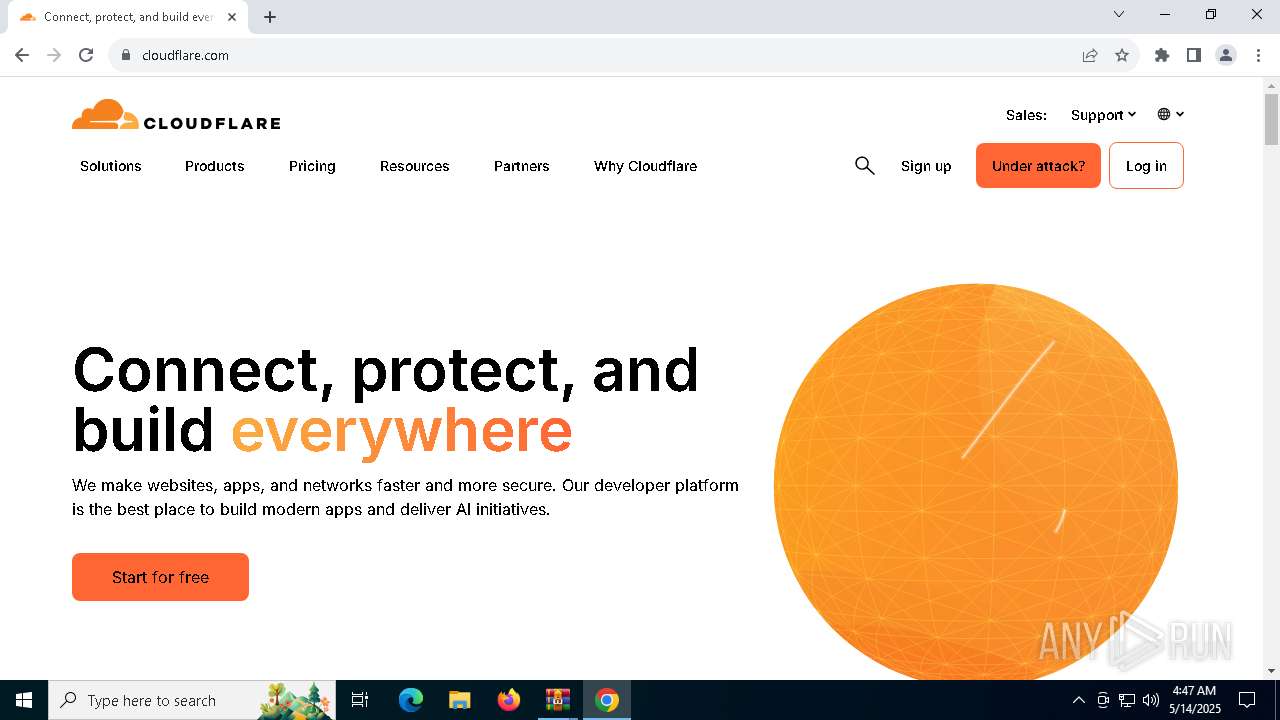Screen dimensions: 1280x720
Task: Click the scrollbar down arrow
Action: 1271,671
